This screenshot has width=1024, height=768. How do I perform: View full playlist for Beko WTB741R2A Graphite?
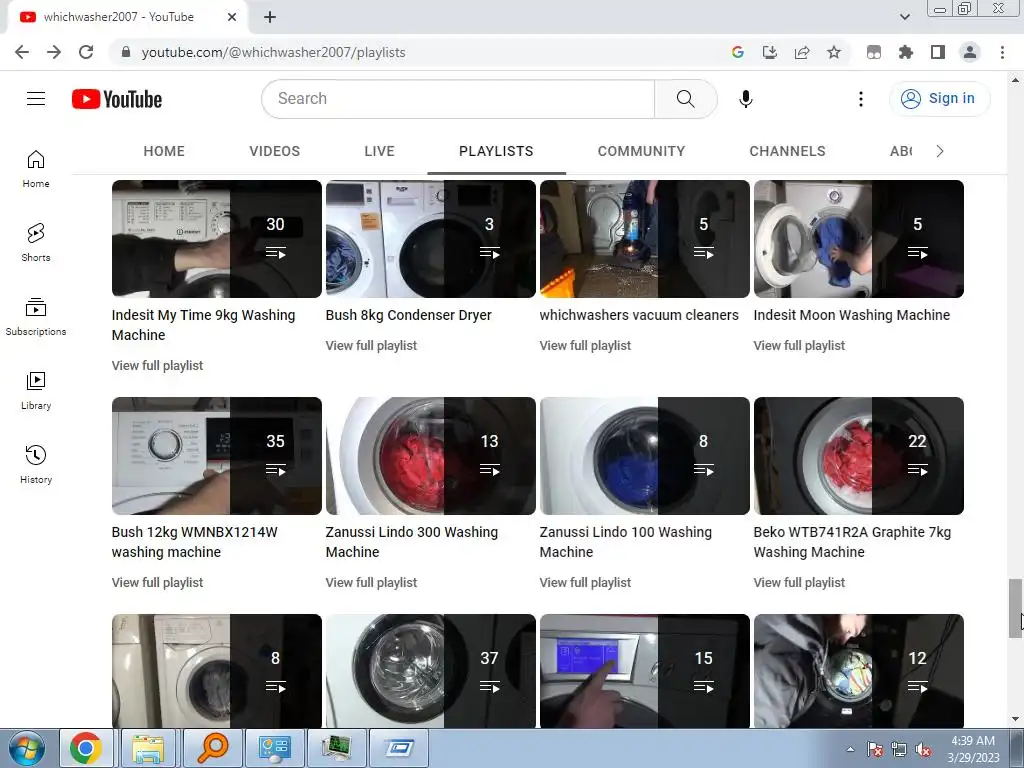tap(799, 583)
